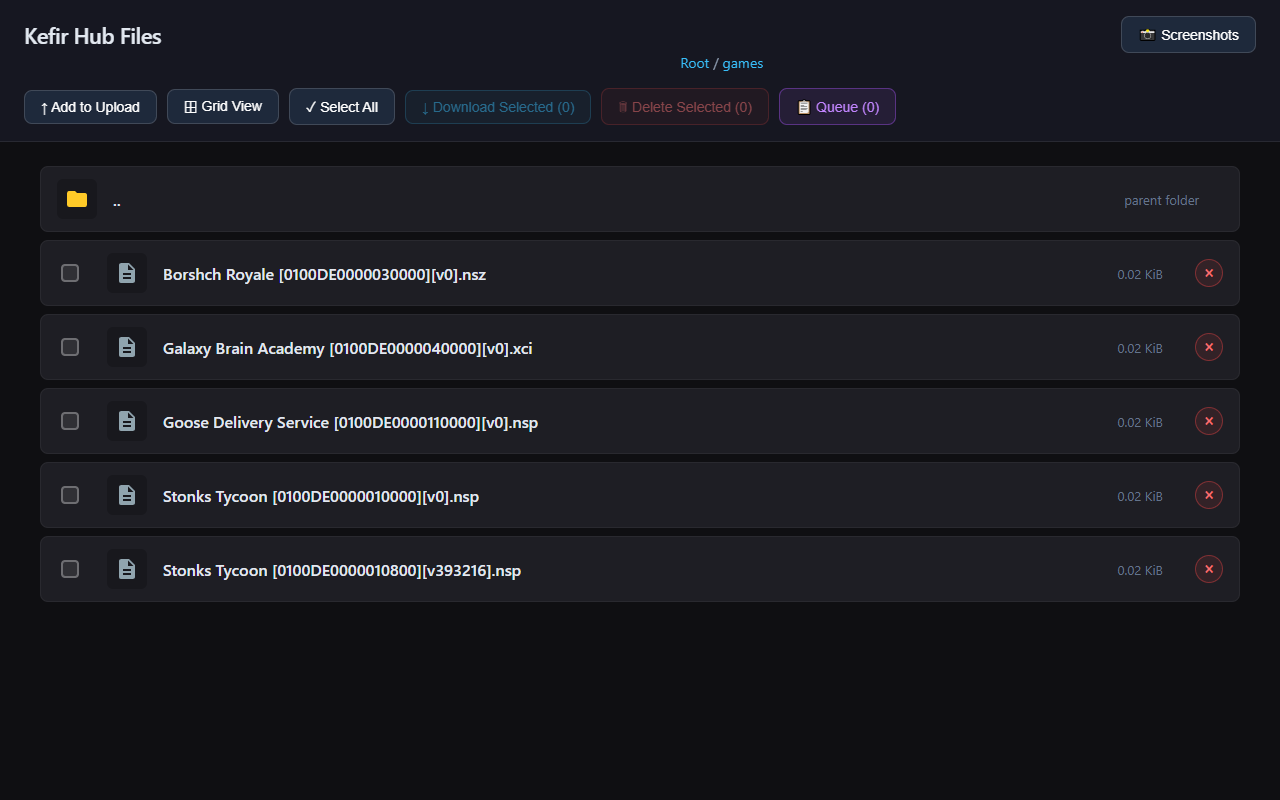The width and height of the screenshot is (1280, 800).
Task: Click file icon for Stonks Tycoon v393216
Action: pyautogui.click(x=127, y=569)
